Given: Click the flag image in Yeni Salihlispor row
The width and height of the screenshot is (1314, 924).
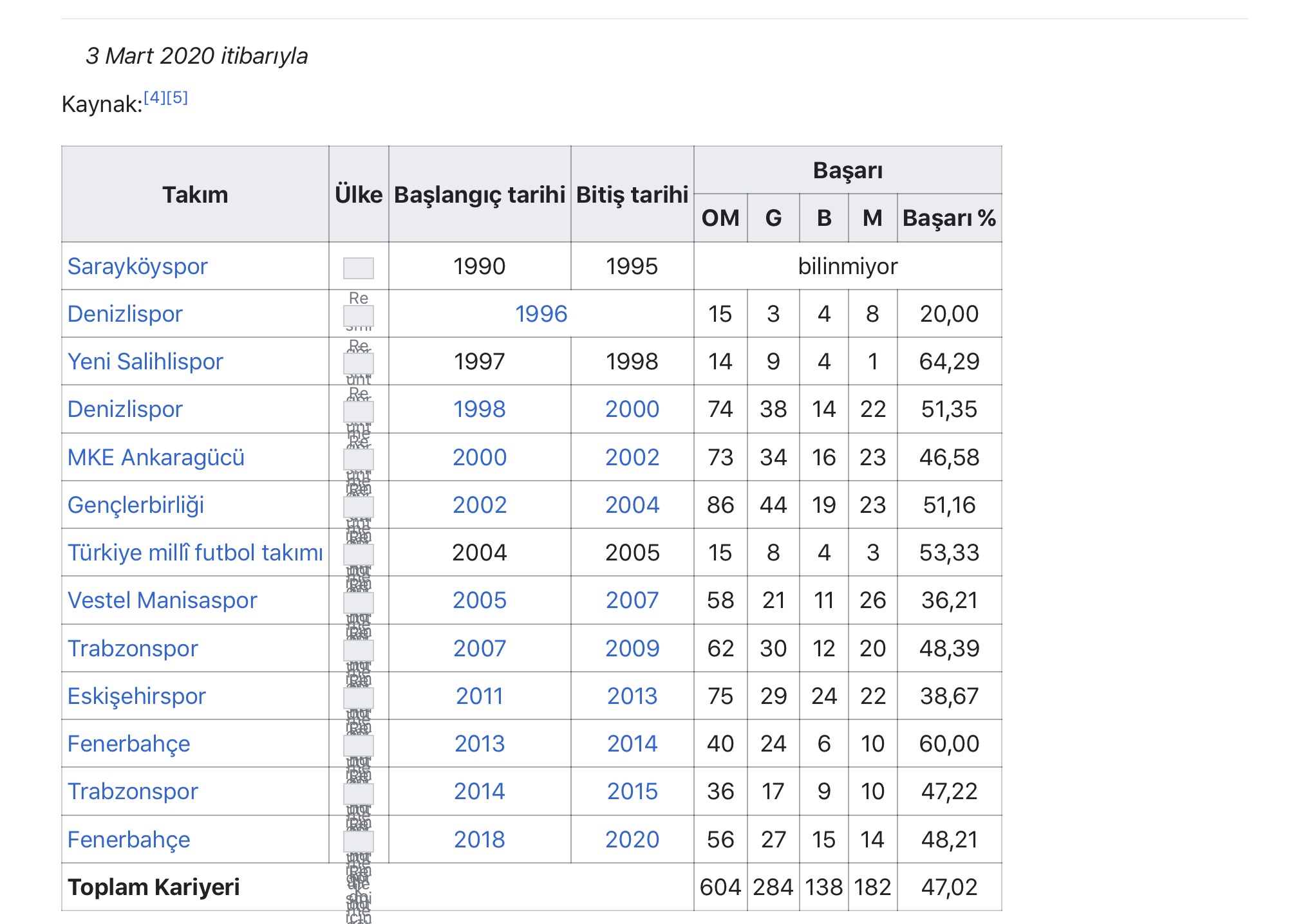Looking at the screenshot, I should point(358,363).
